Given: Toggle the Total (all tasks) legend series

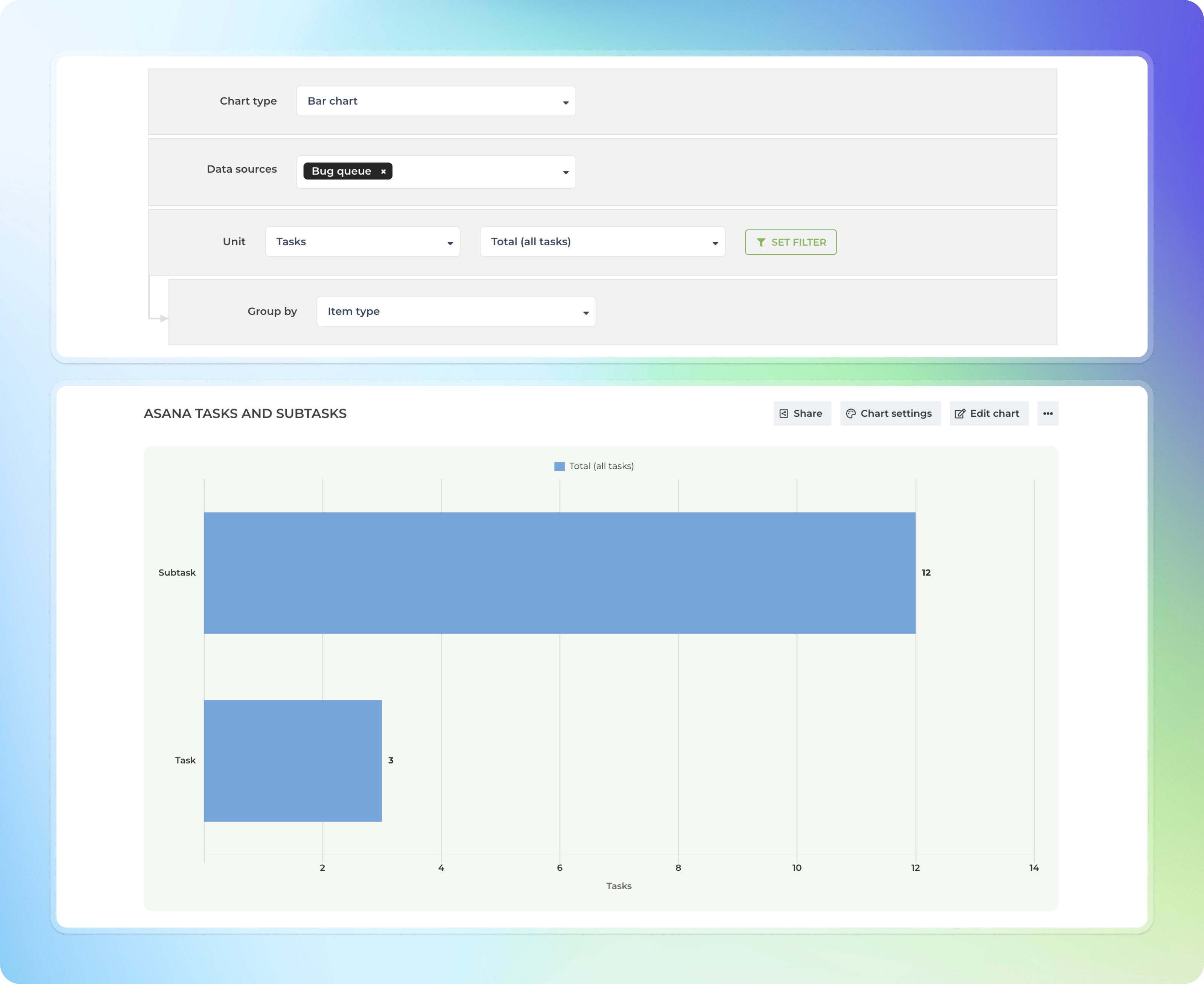Looking at the screenshot, I should pyautogui.click(x=601, y=466).
